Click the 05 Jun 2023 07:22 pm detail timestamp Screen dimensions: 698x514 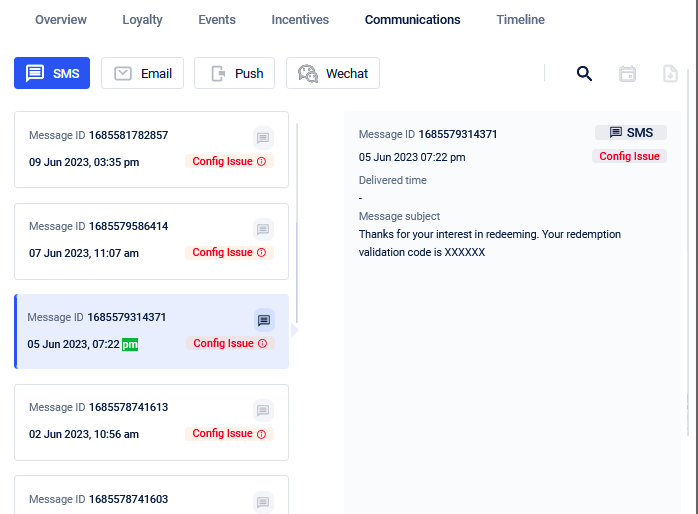click(412, 158)
